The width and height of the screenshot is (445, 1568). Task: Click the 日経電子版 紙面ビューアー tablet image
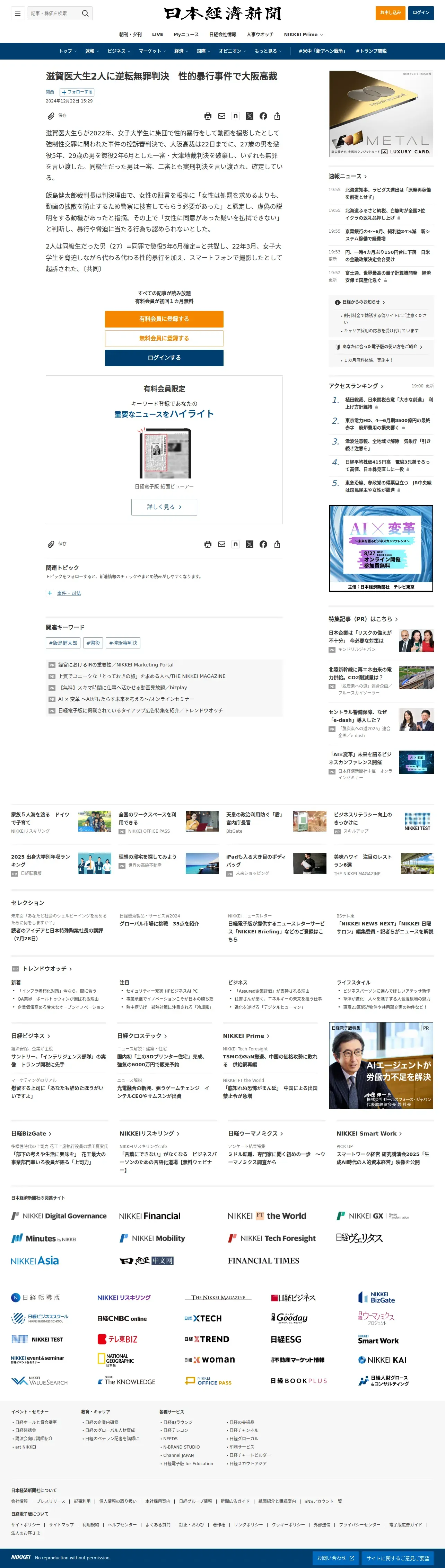click(x=164, y=453)
